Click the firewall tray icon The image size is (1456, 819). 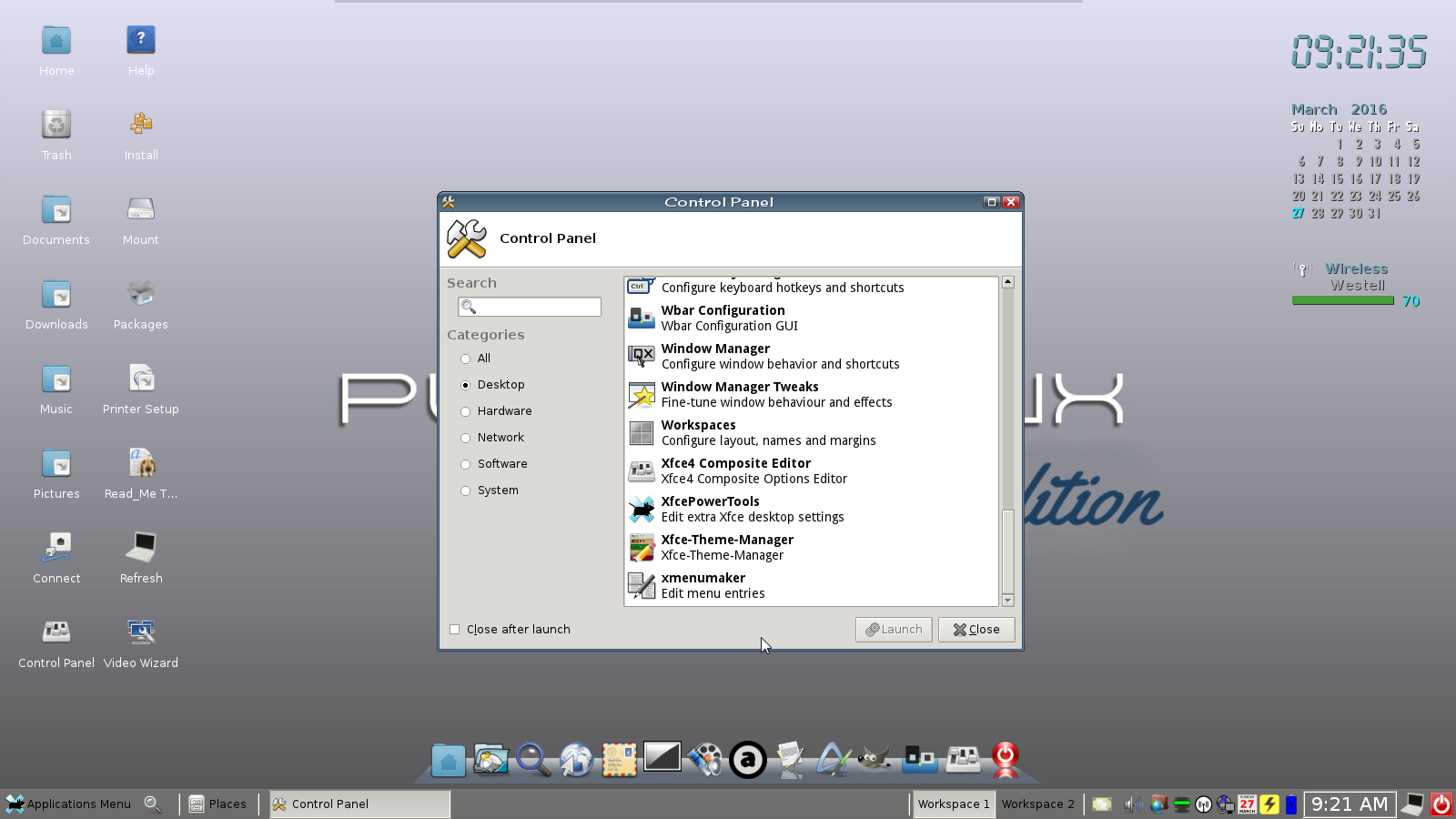(x=1158, y=804)
